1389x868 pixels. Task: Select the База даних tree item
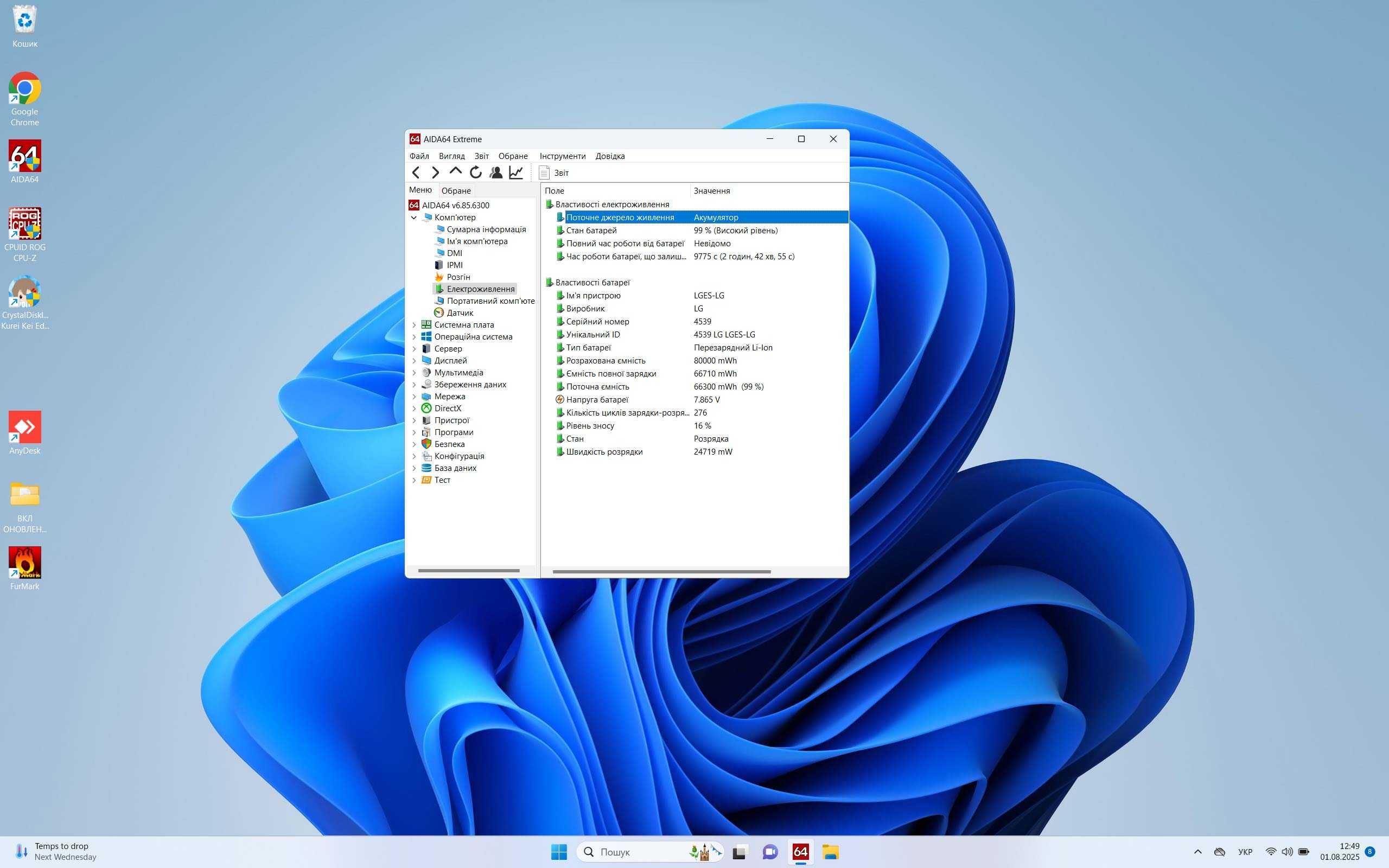[449, 468]
